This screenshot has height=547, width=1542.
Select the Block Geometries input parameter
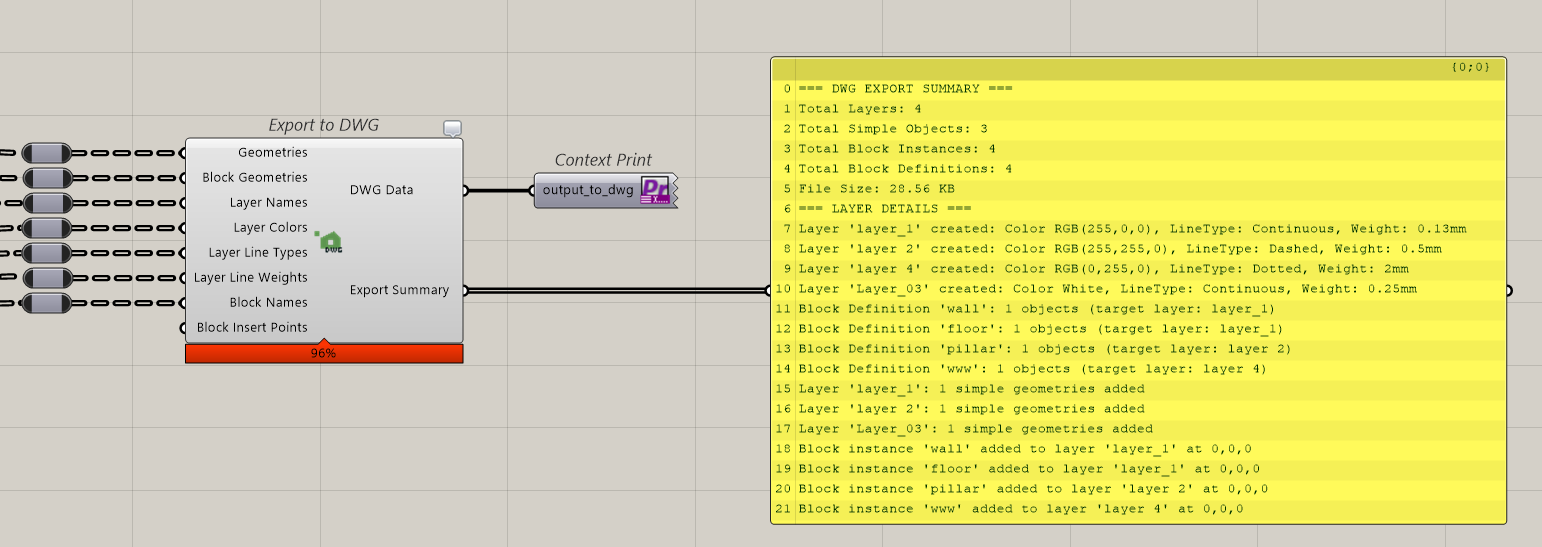(x=255, y=178)
